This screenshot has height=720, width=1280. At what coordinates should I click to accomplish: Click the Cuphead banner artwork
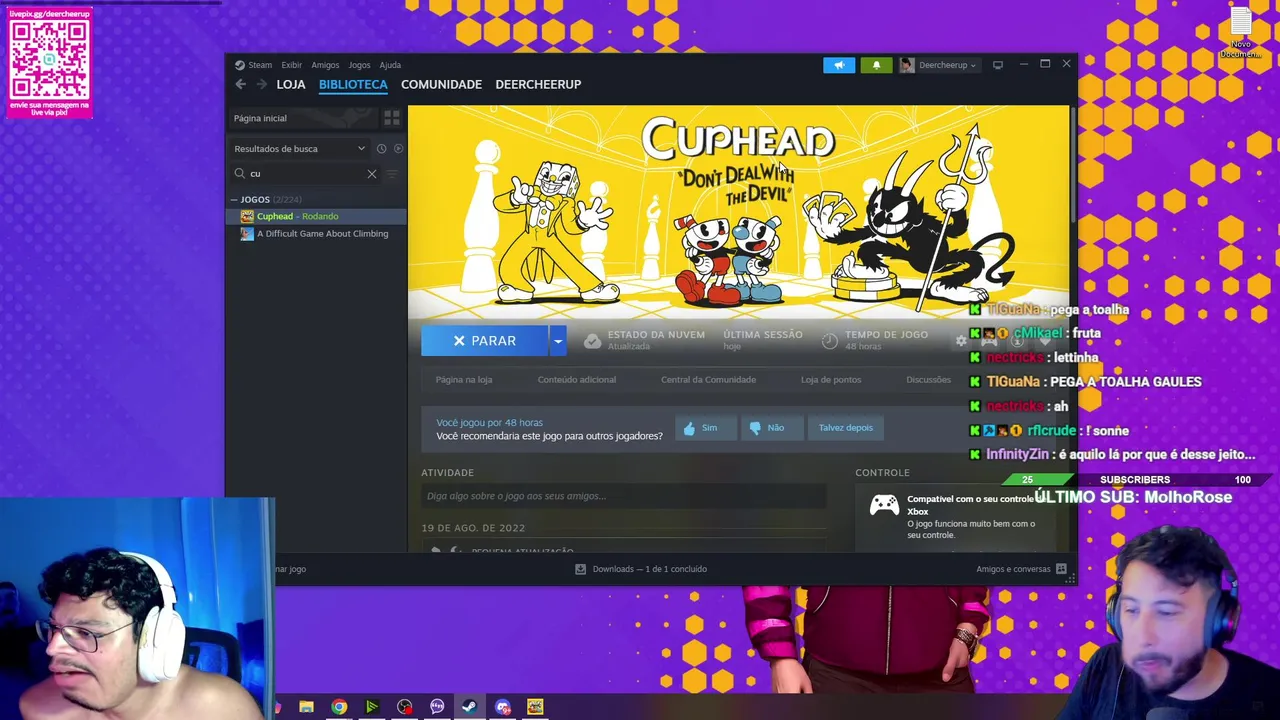pyautogui.click(x=738, y=212)
